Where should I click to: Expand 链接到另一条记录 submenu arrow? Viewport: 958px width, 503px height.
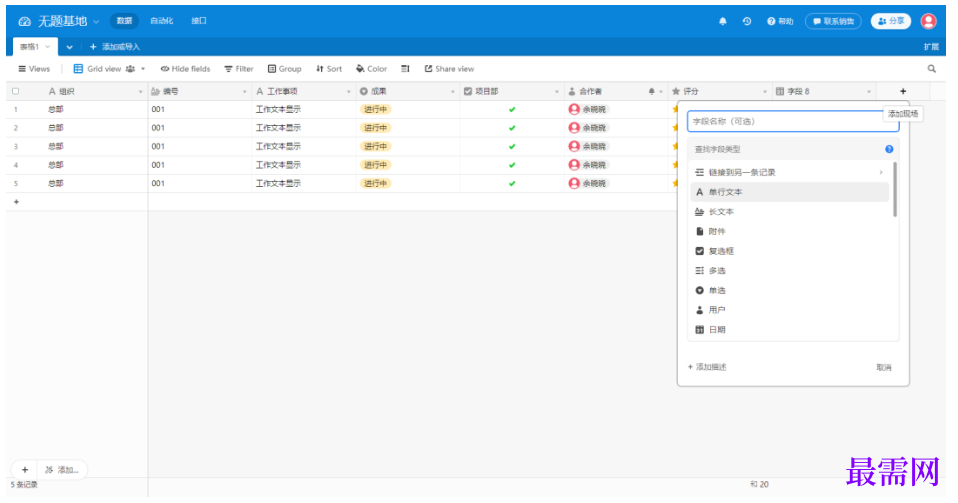(881, 172)
